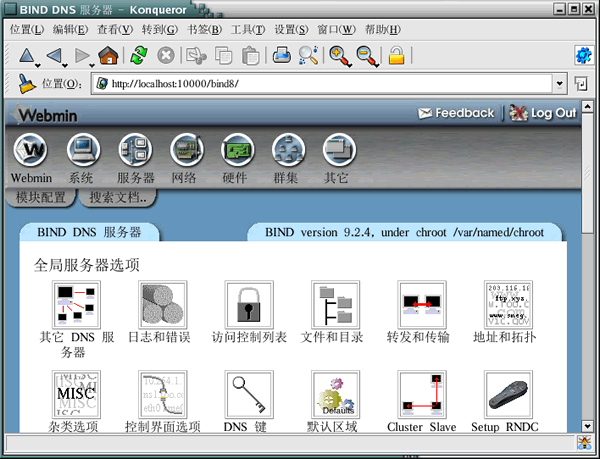
Task: Print the page with the printer icon
Action: [x=282, y=55]
